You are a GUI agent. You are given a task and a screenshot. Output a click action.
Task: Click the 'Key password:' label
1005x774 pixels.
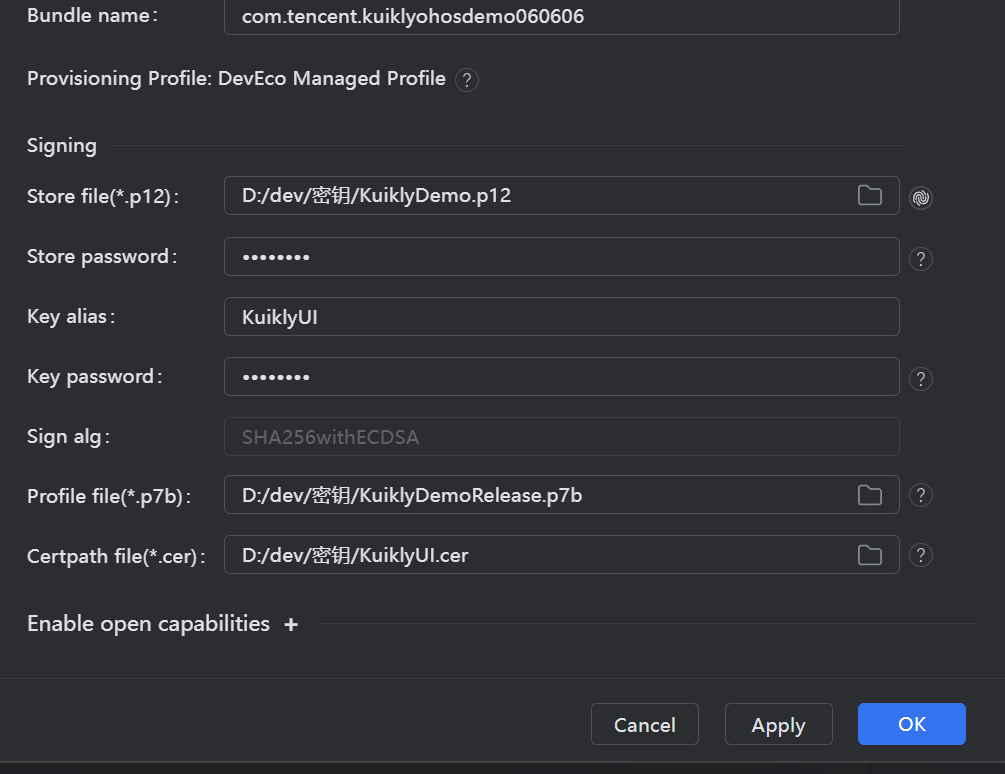pos(94,377)
